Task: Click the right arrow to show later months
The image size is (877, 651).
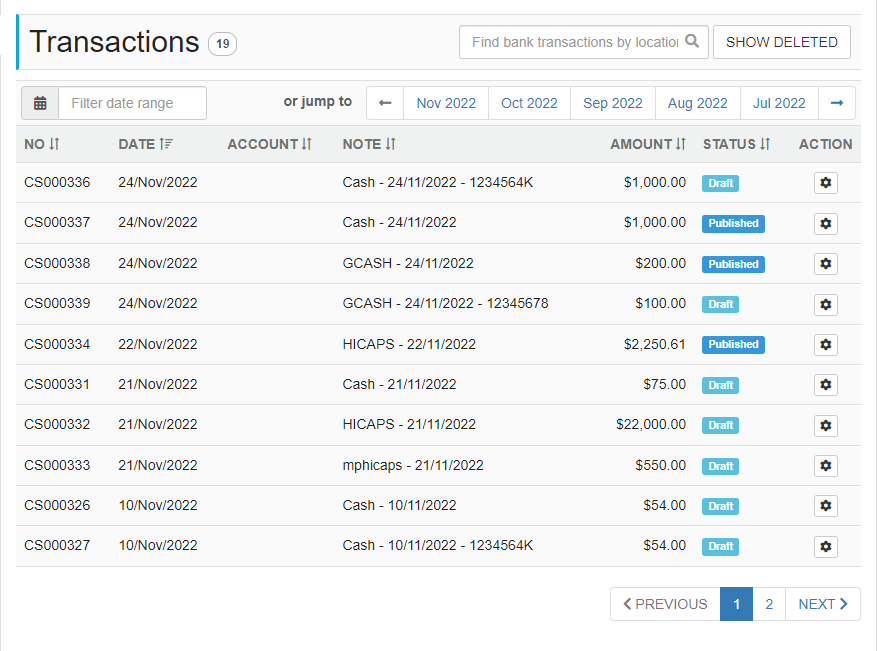Action: click(x=837, y=103)
